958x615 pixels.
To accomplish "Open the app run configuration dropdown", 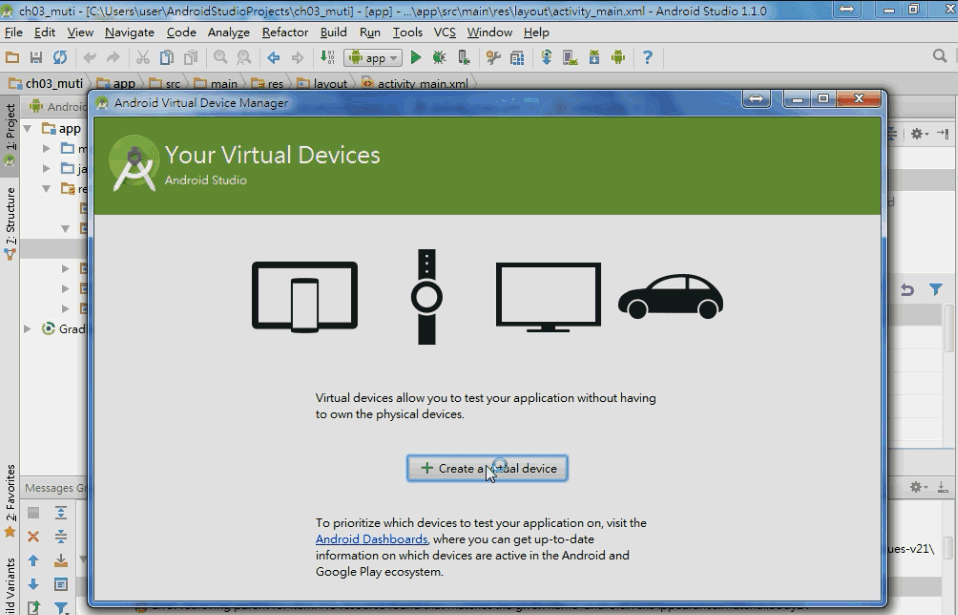I will tap(373, 57).
